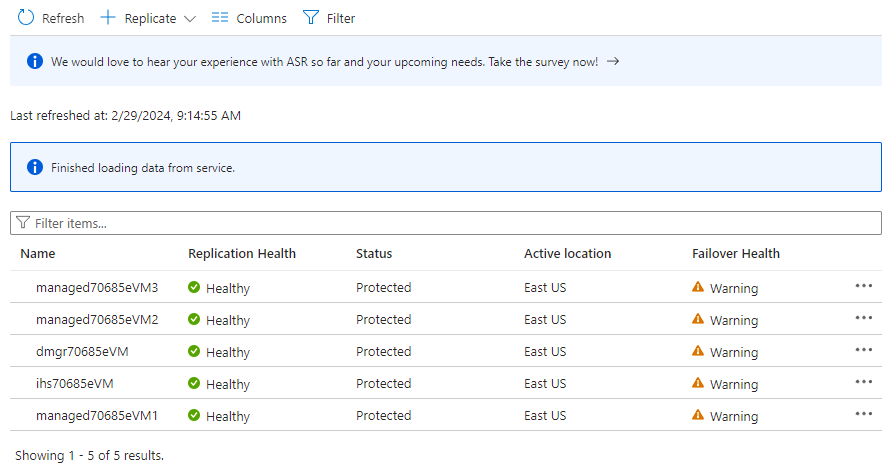The width and height of the screenshot is (896, 475).
Task: Open dmgr70685eVM replicated item
Action: 82,352
